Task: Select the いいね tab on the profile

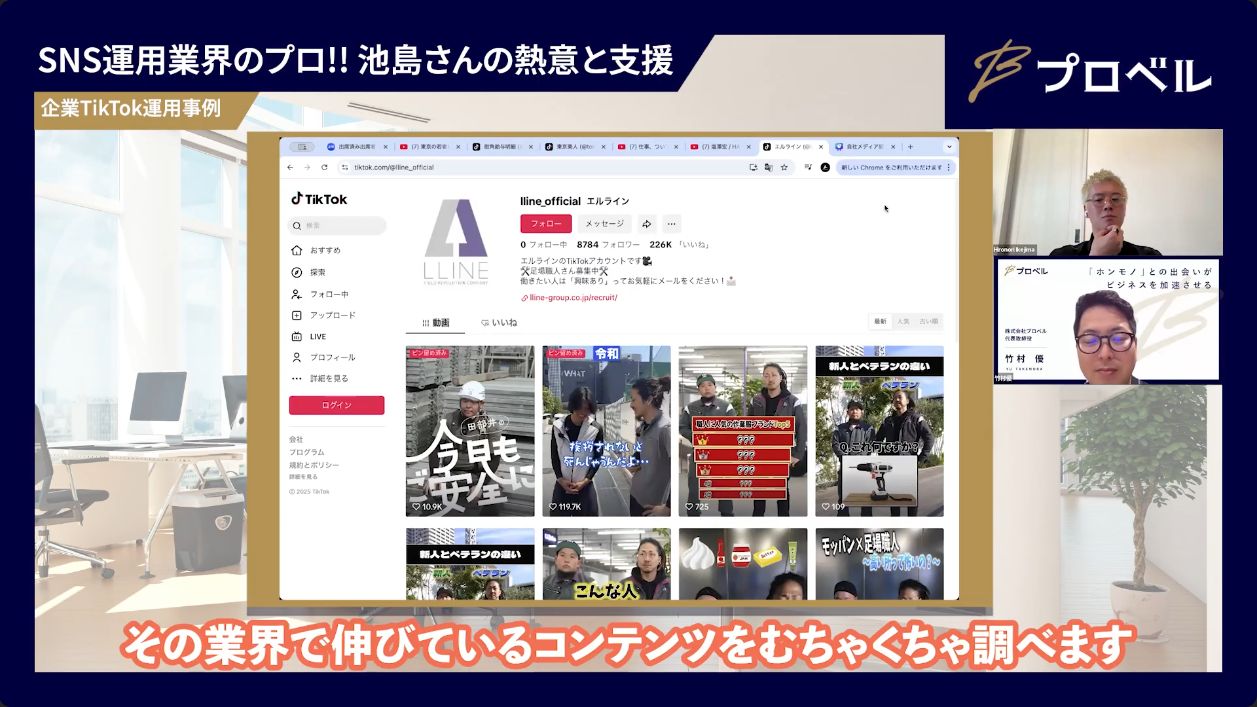Action: (500, 323)
